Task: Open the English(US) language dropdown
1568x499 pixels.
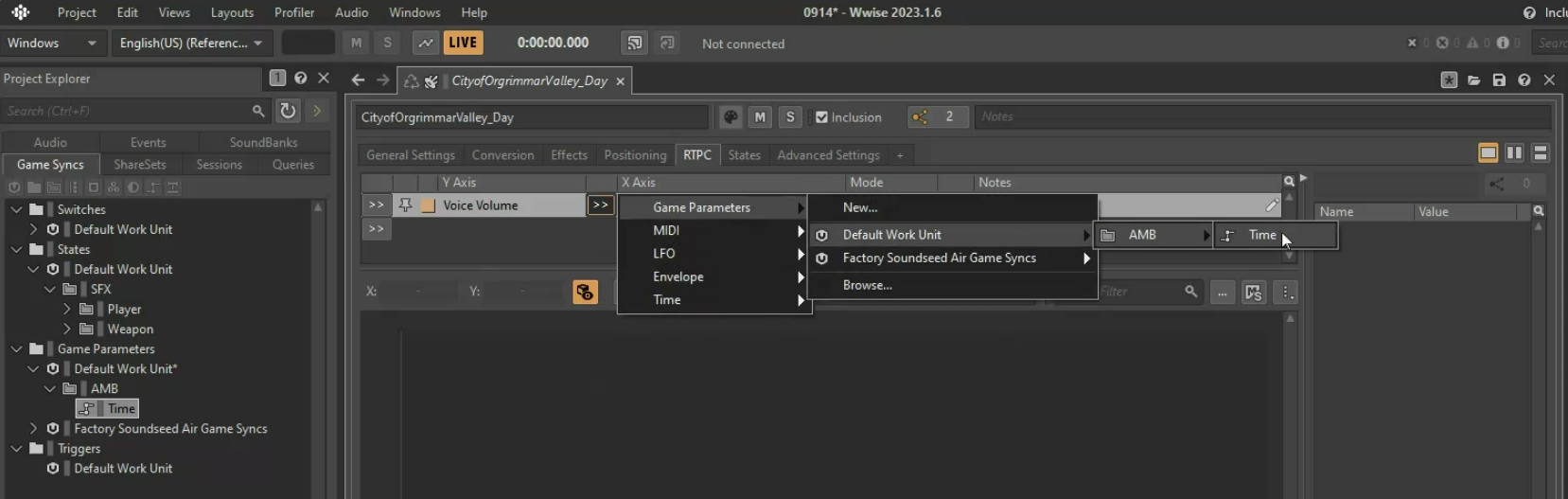Action: coord(191,43)
